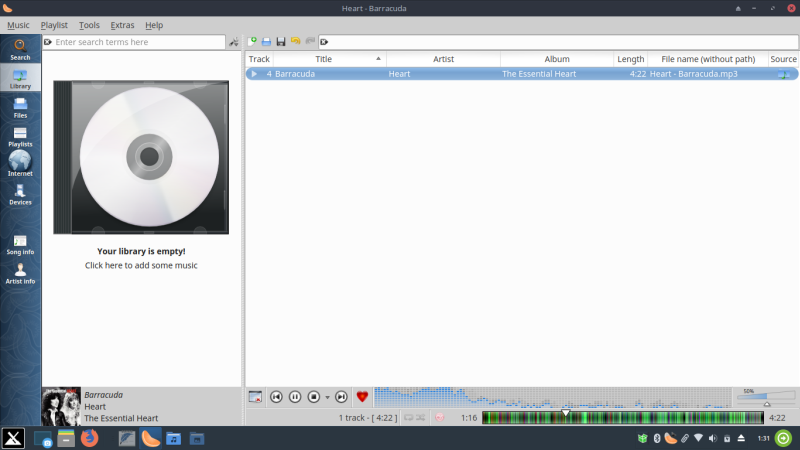Screen dimensions: 800x450
Task: Open the music folder taskbar icon
Action: [x=173, y=438]
